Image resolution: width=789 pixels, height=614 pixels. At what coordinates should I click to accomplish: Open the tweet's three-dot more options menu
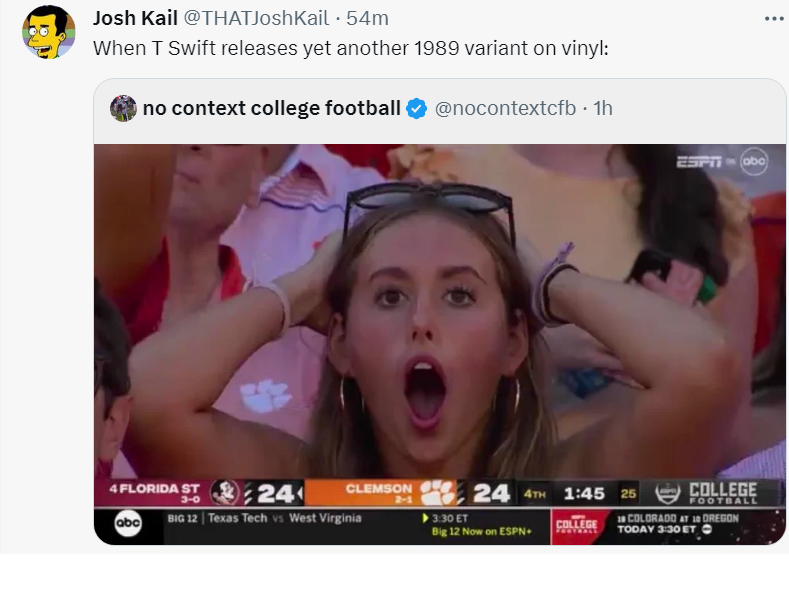click(774, 18)
